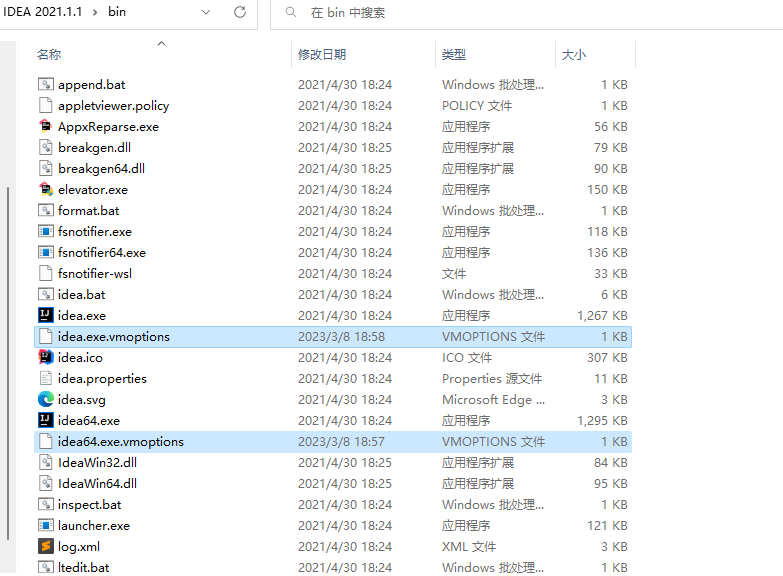
Task: Click the fsnotifier-wsl file icon
Action: [45, 273]
